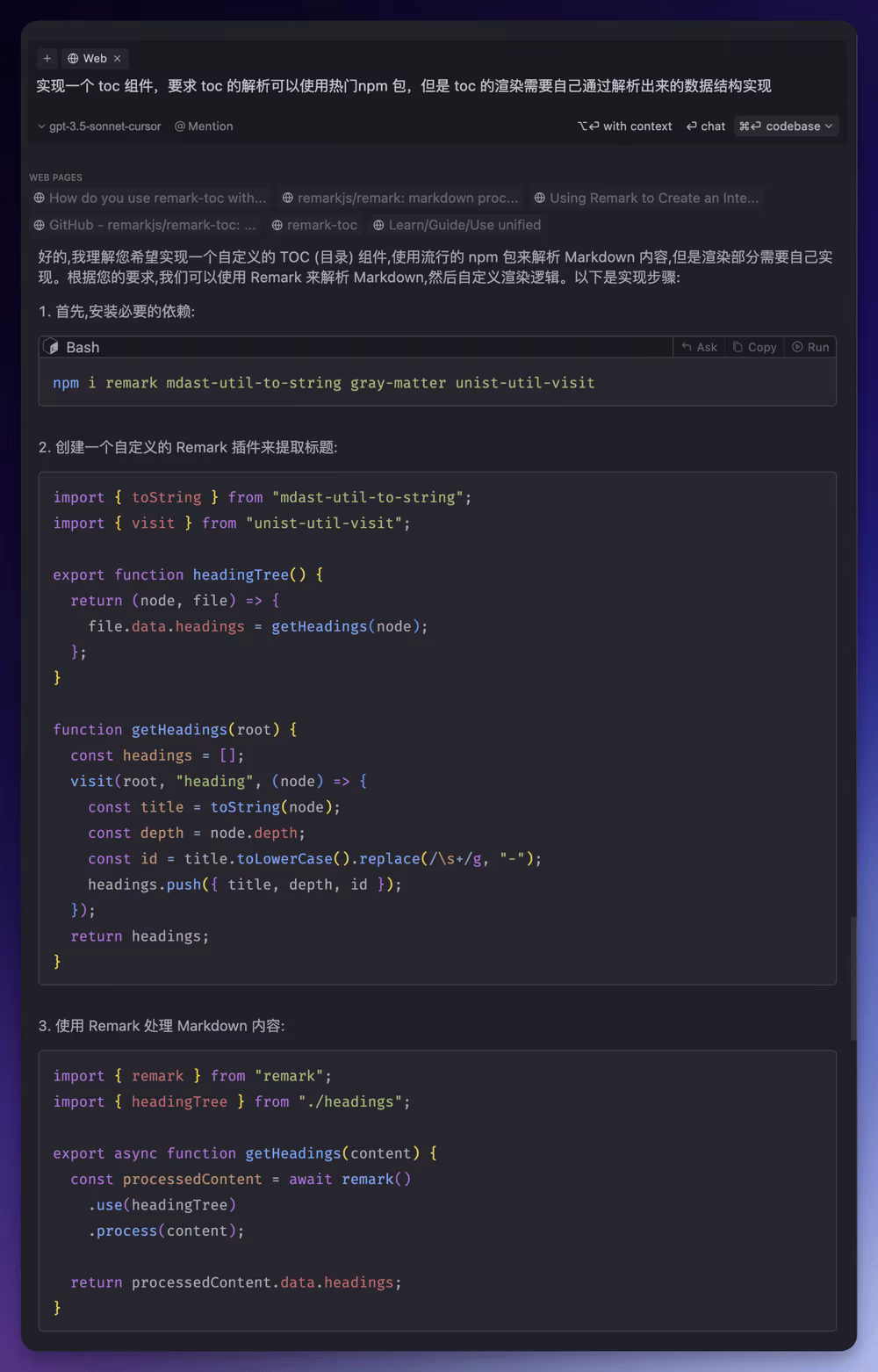Open the 'remarkjs/remark: markdown proc...' page link
The width and height of the screenshot is (878, 1372).
point(400,199)
